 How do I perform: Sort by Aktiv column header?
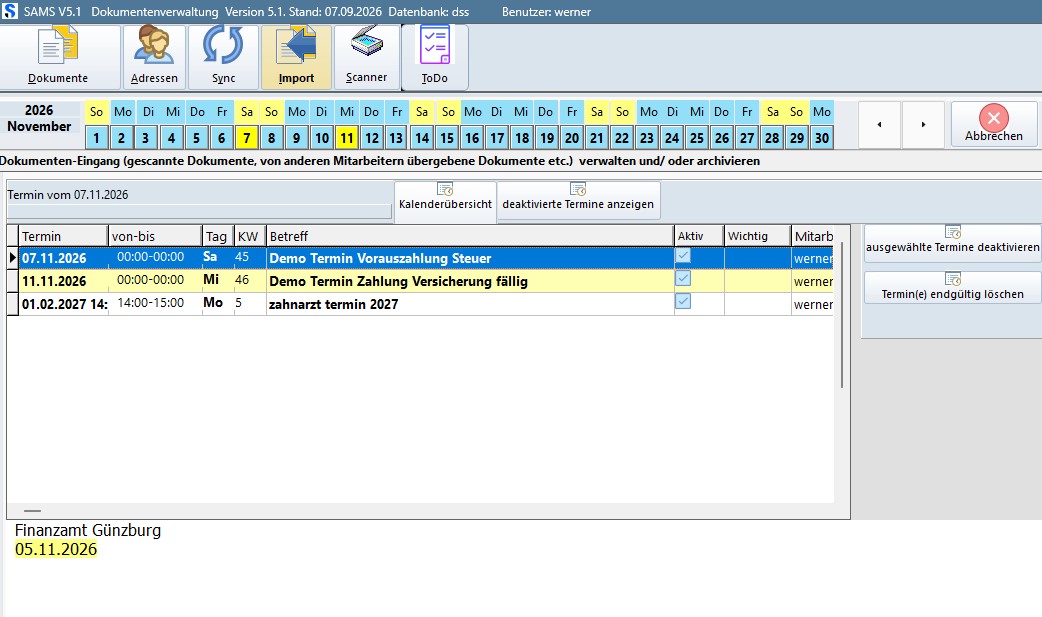coord(699,236)
